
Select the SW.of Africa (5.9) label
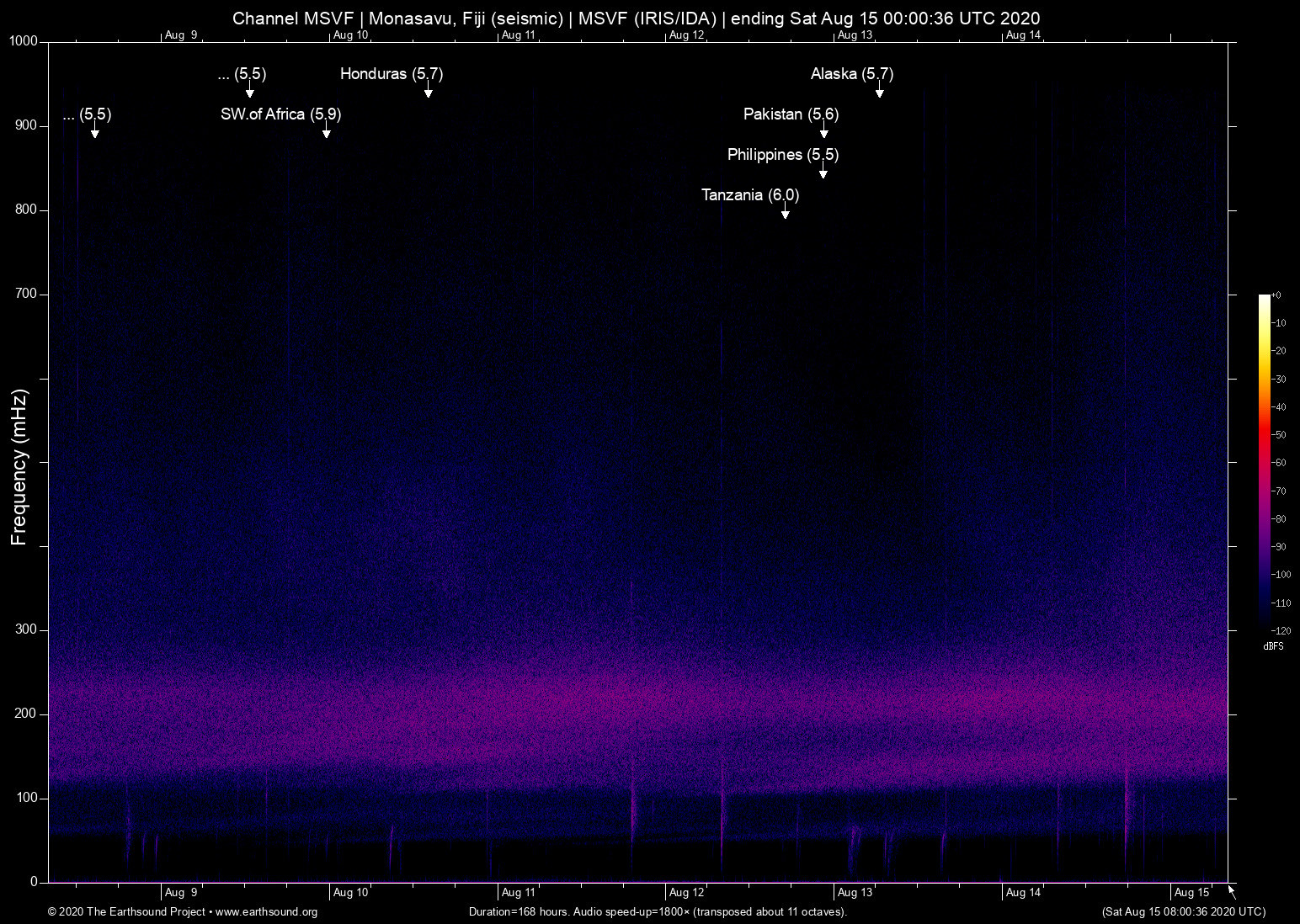click(280, 114)
